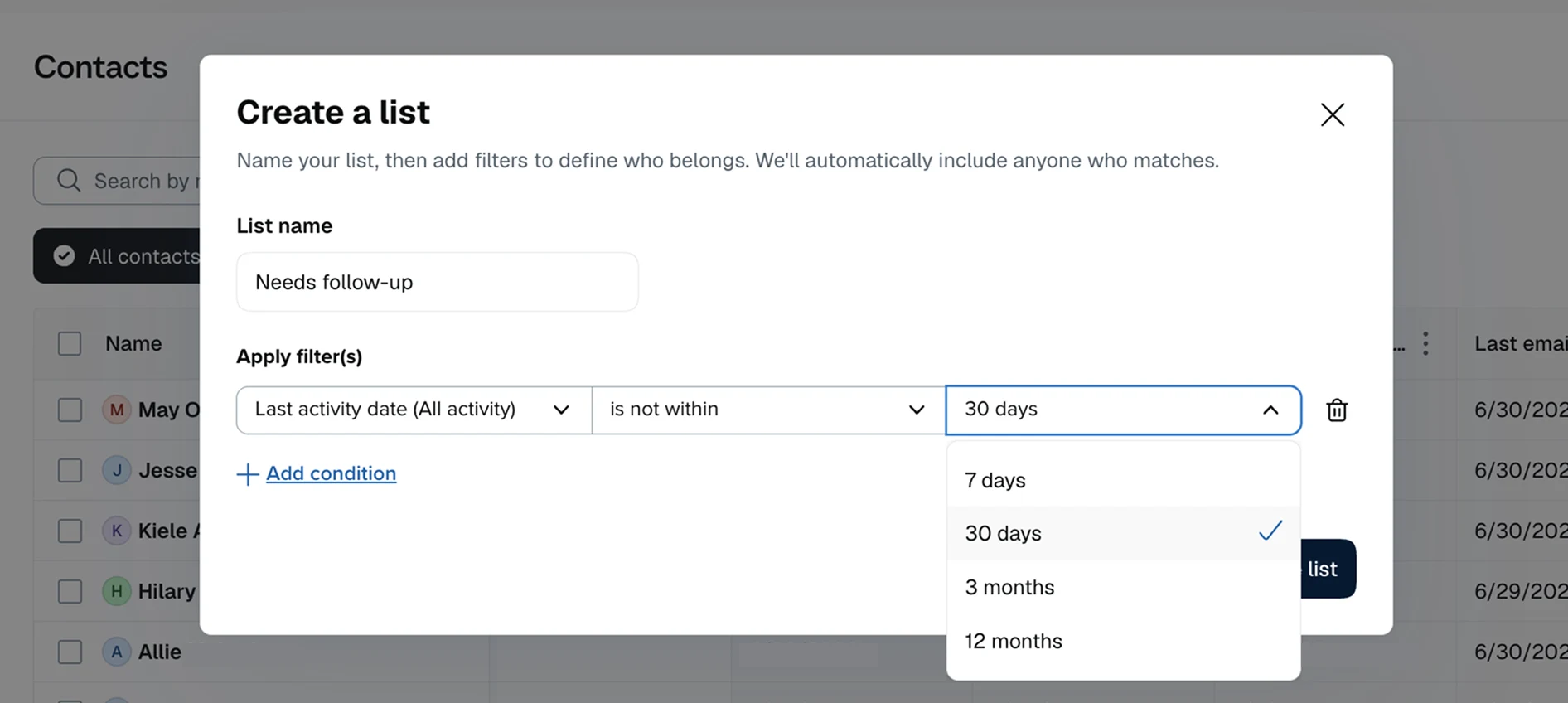This screenshot has height=703, width=1568.
Task: Click the 6/29 date in Hilary's row
Action: tap(1520, 591)
